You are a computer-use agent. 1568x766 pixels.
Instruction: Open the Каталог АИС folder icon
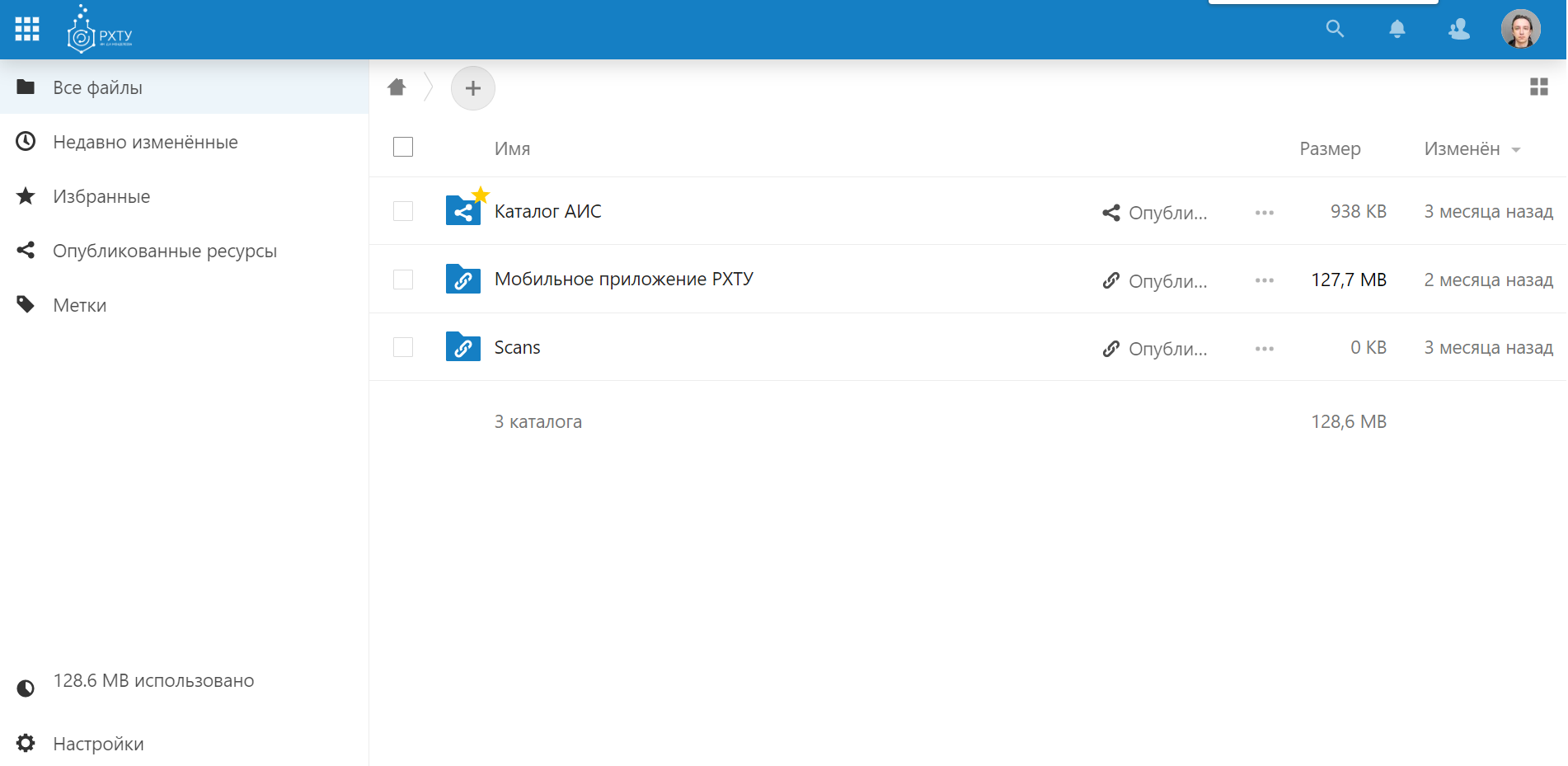pyautogui.click(x=463, y=211)
